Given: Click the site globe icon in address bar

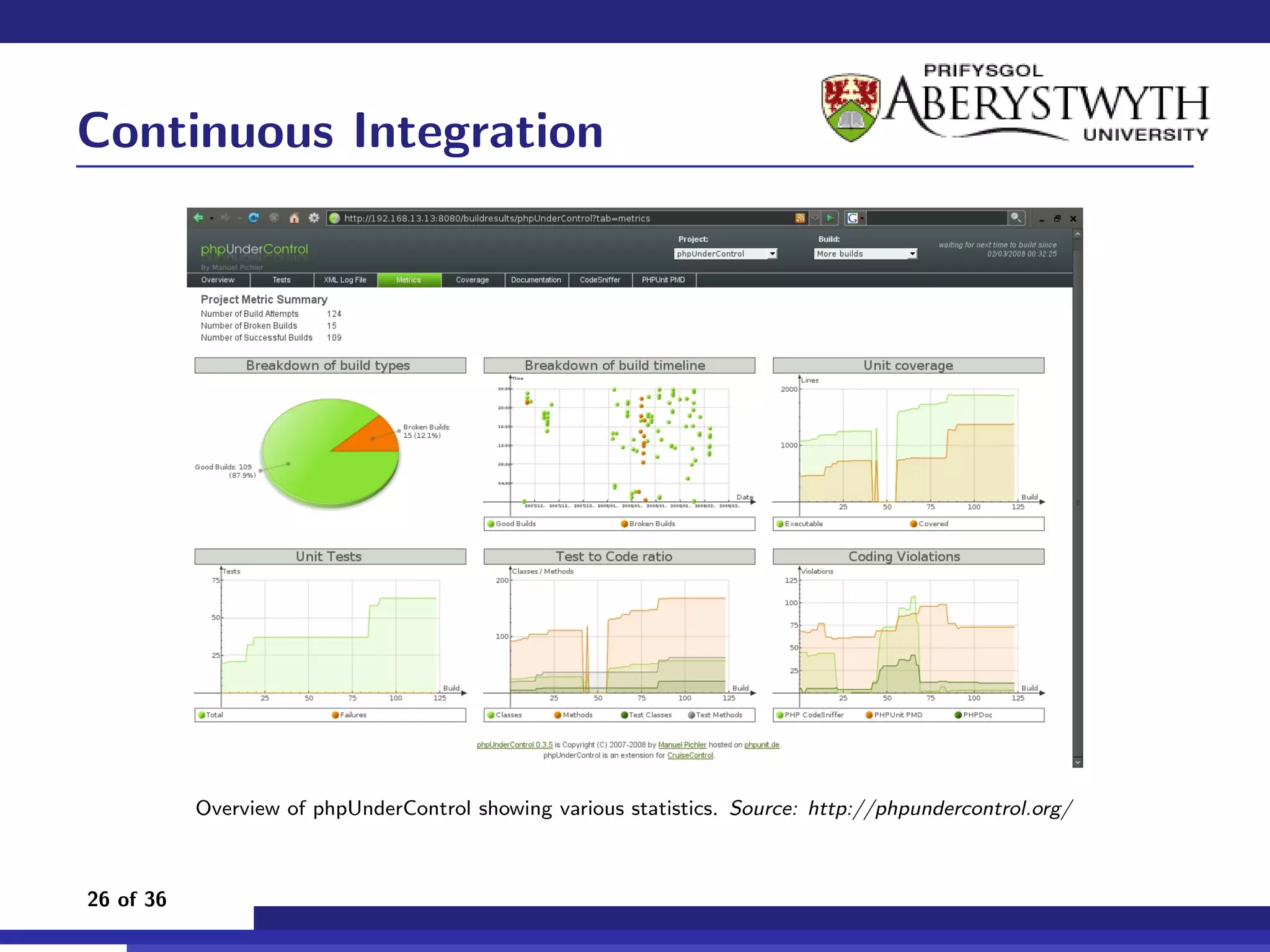Looking at the screenshot, I should (335, 218).
